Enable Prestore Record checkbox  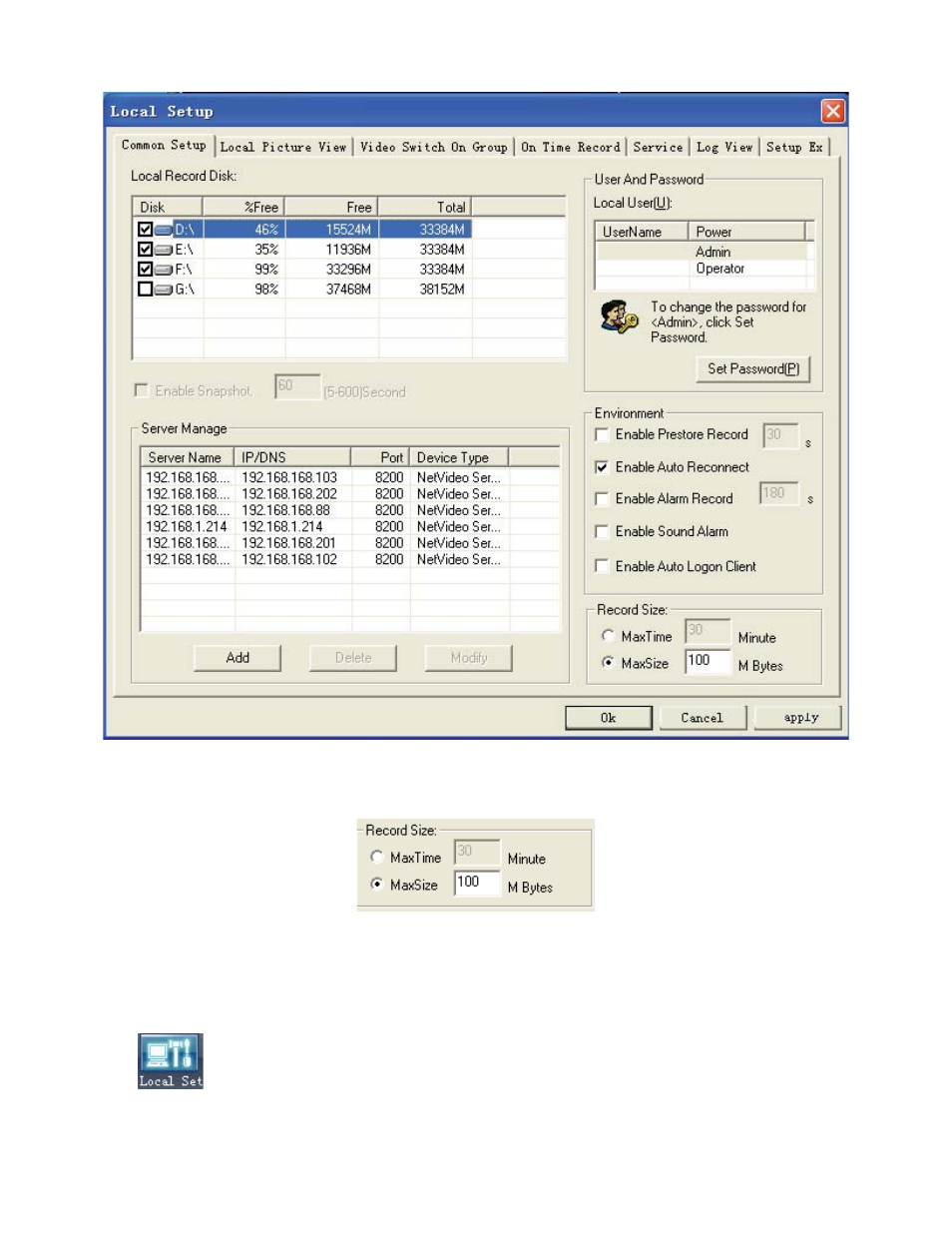coord(602,434)
